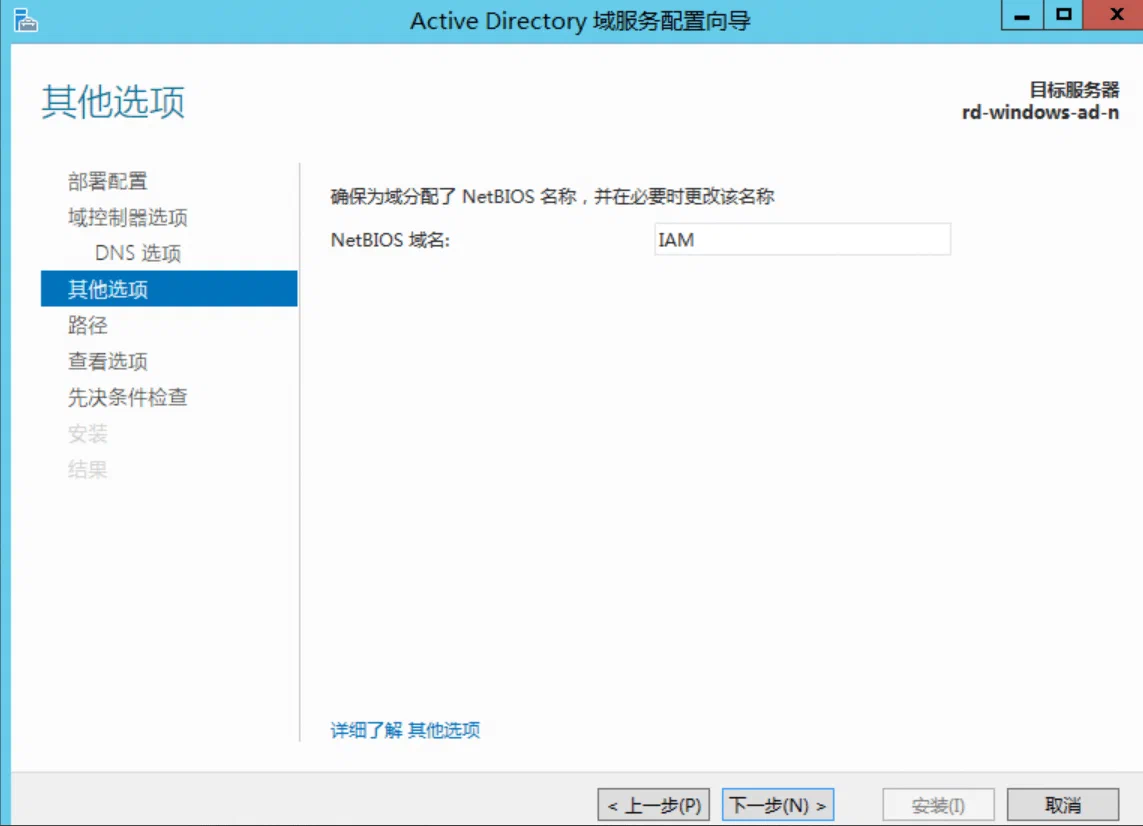Go to 先决条件检查 step

pos(128,397)
